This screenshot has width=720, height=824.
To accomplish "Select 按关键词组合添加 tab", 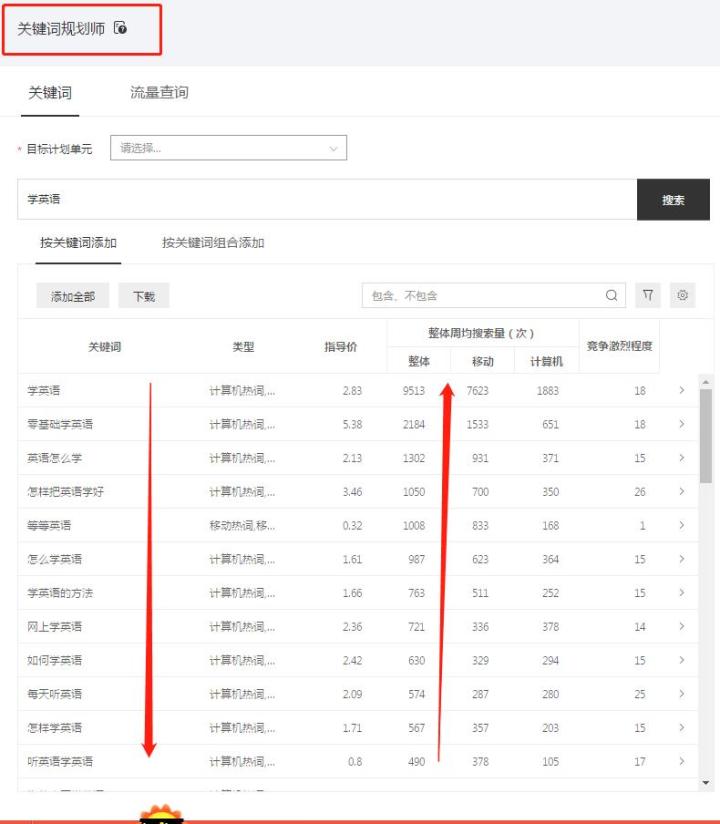I will tap(213, 243).
